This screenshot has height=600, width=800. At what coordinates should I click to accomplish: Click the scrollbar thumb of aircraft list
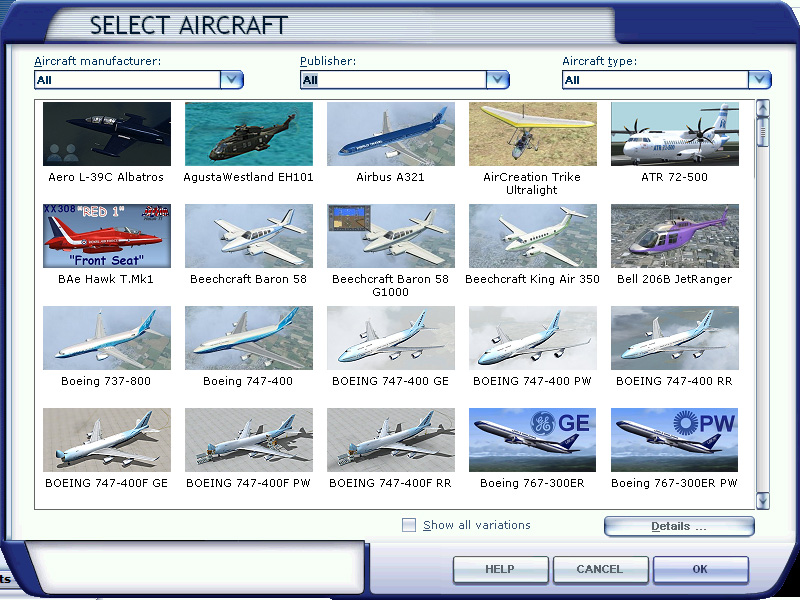pos(763,132)
